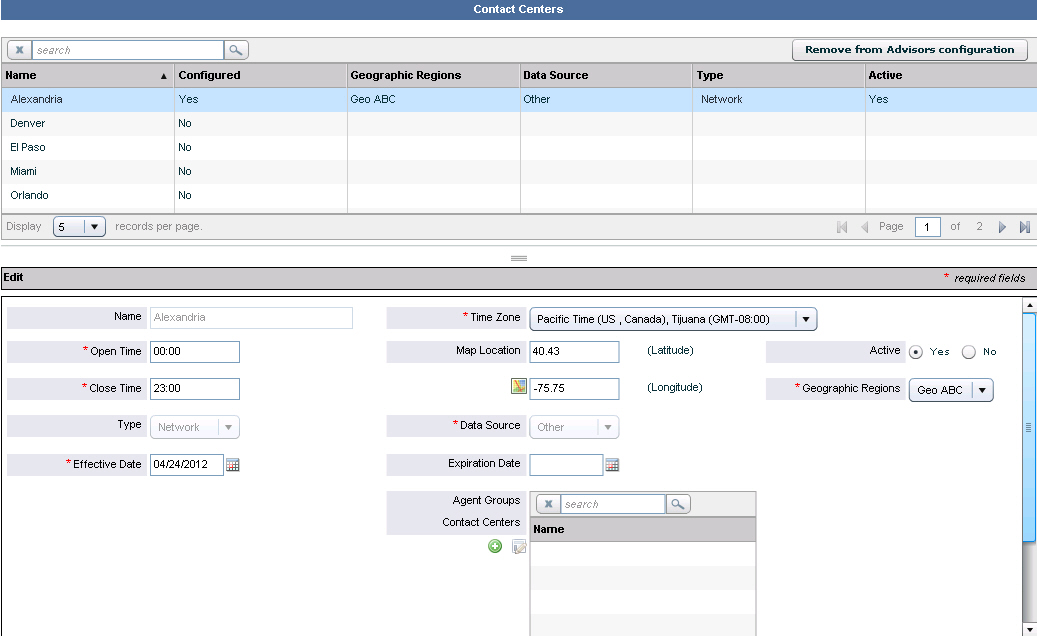The width and height of the screenshot is (1037, 636).
Task: Open Data Source Other dropdown
Action: click(574, 427)
